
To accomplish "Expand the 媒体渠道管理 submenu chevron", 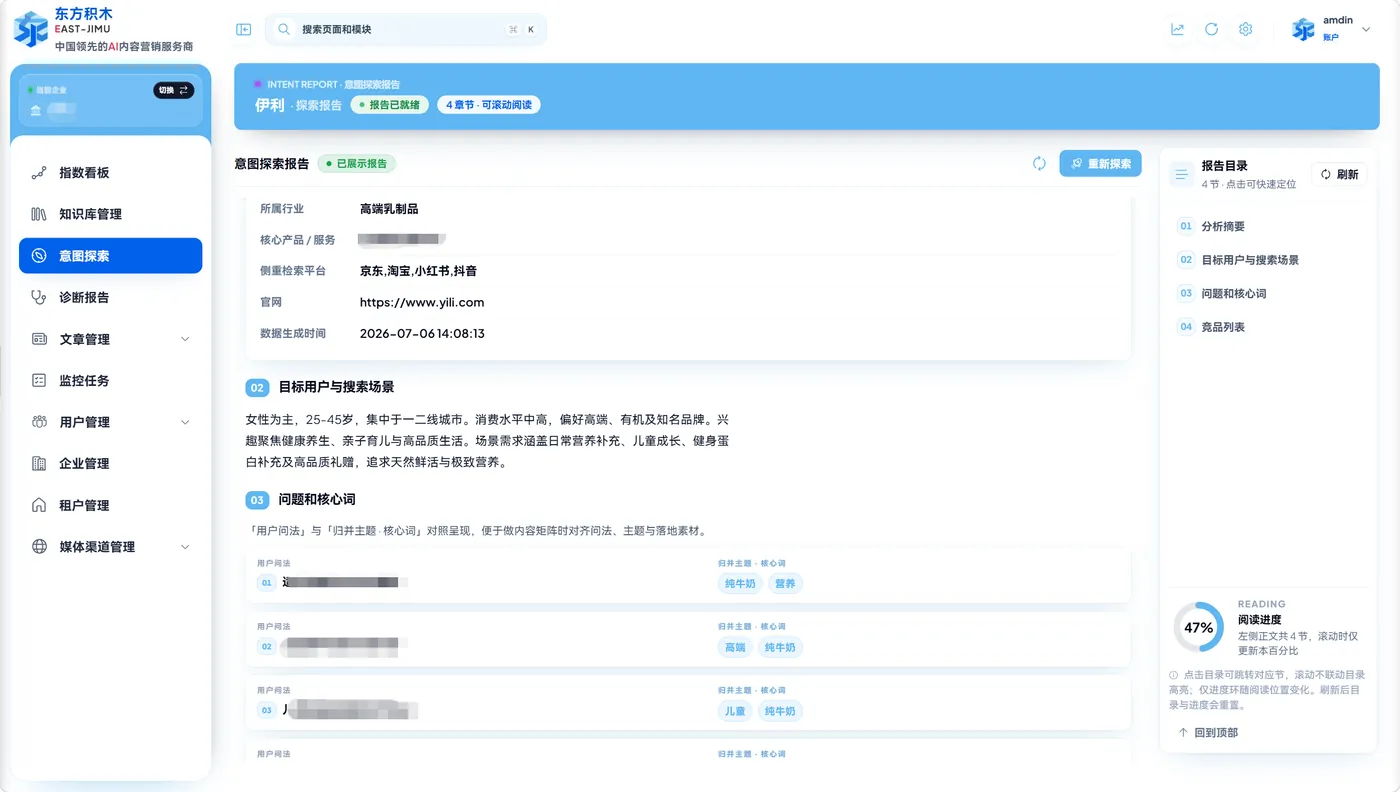I will pyautogui.click(x=185, y=547).
